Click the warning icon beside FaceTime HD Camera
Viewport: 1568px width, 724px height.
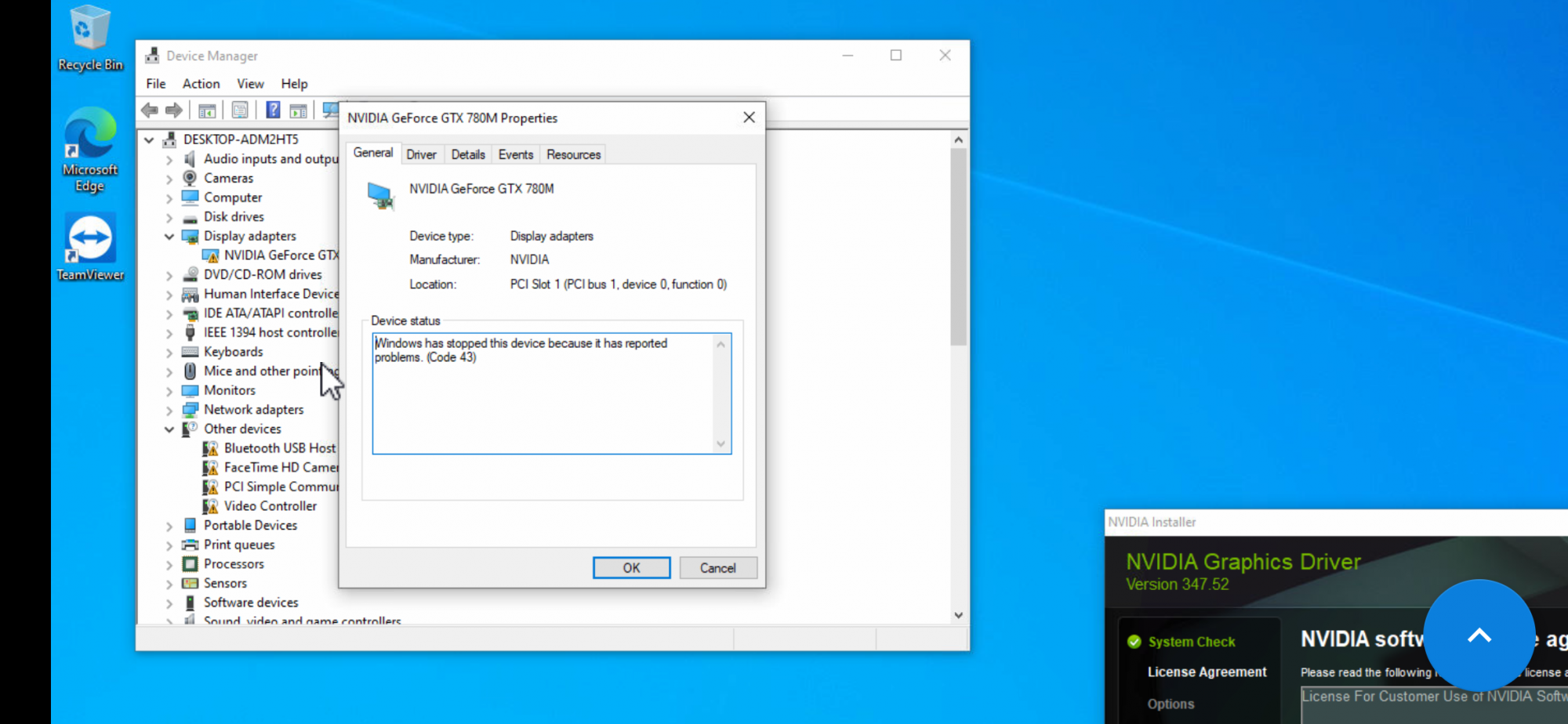pos(210,468)
